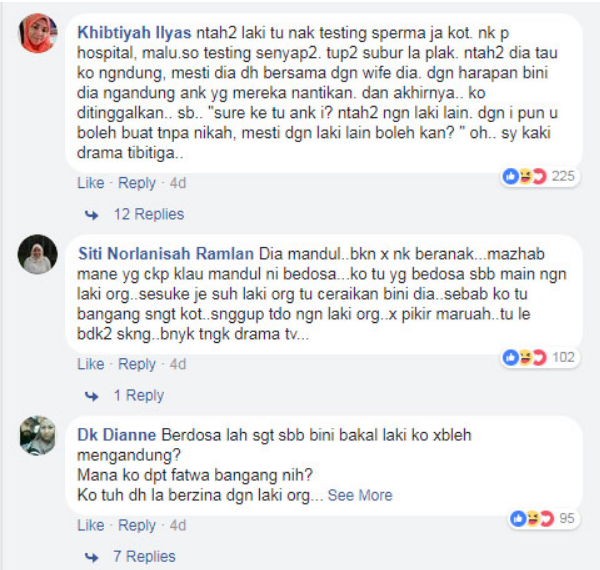Reply to Dk Dianne's comment
The width and height of the screenshot is (600, 570).
pyautogui.click(x=137, y=525)
